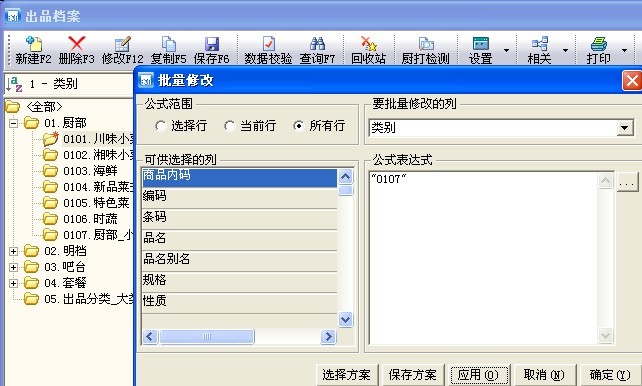Viewport: 642px width, 386px height.
Task: Select the 所有行 radio button
Action: (x=298, y=126)
